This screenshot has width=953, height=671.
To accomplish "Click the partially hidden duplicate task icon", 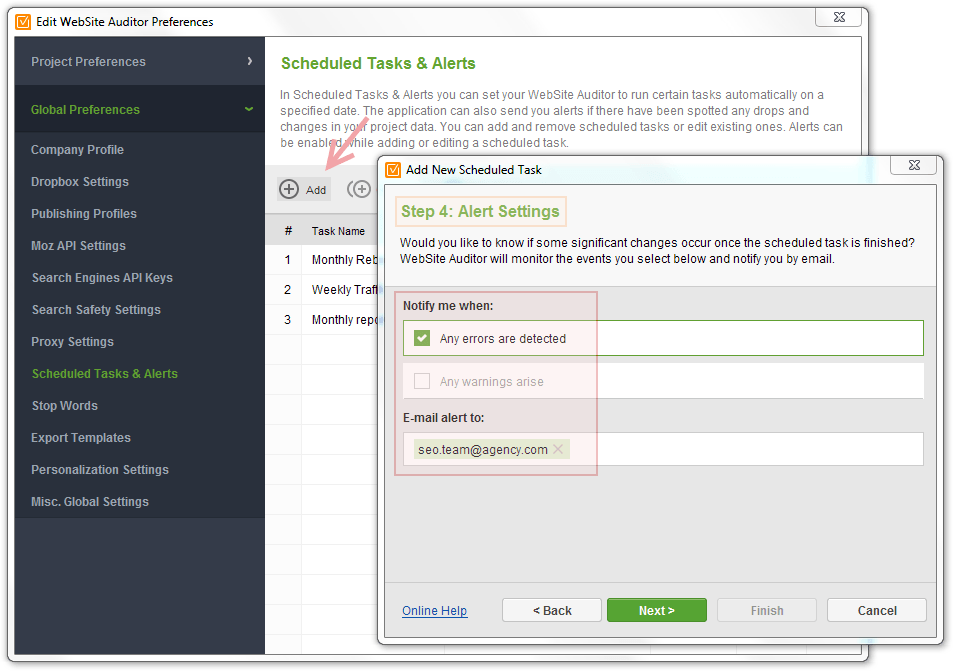I will (x=359, y=189).
